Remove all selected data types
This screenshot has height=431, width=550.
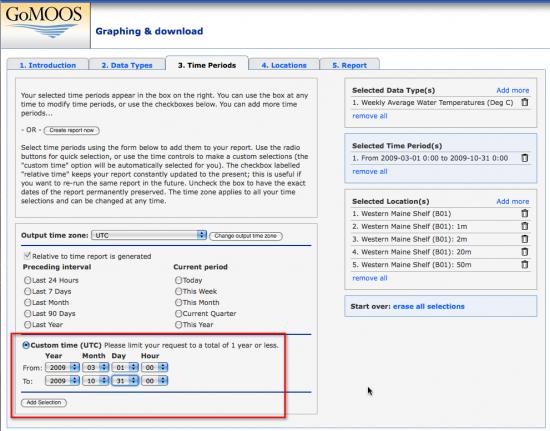pos(370,116)
